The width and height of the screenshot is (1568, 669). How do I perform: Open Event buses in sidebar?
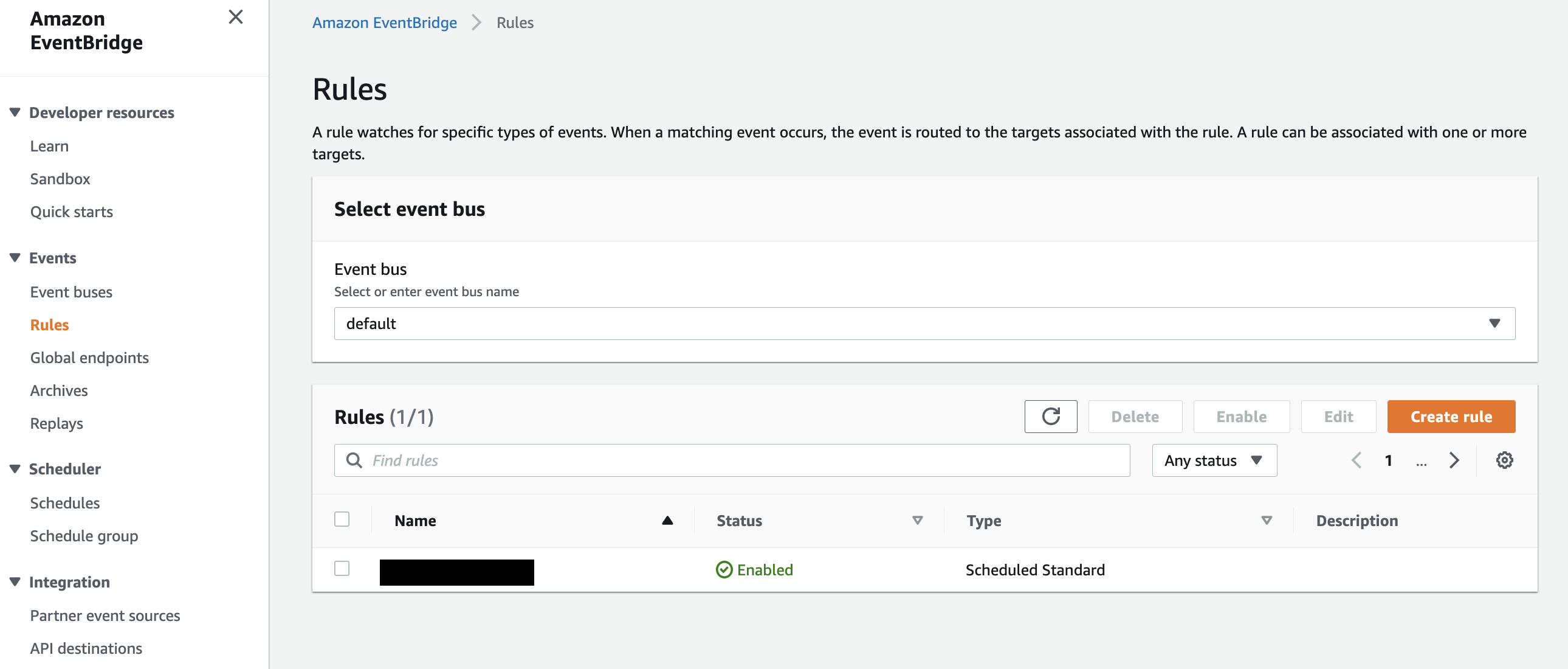coord(71,292)
